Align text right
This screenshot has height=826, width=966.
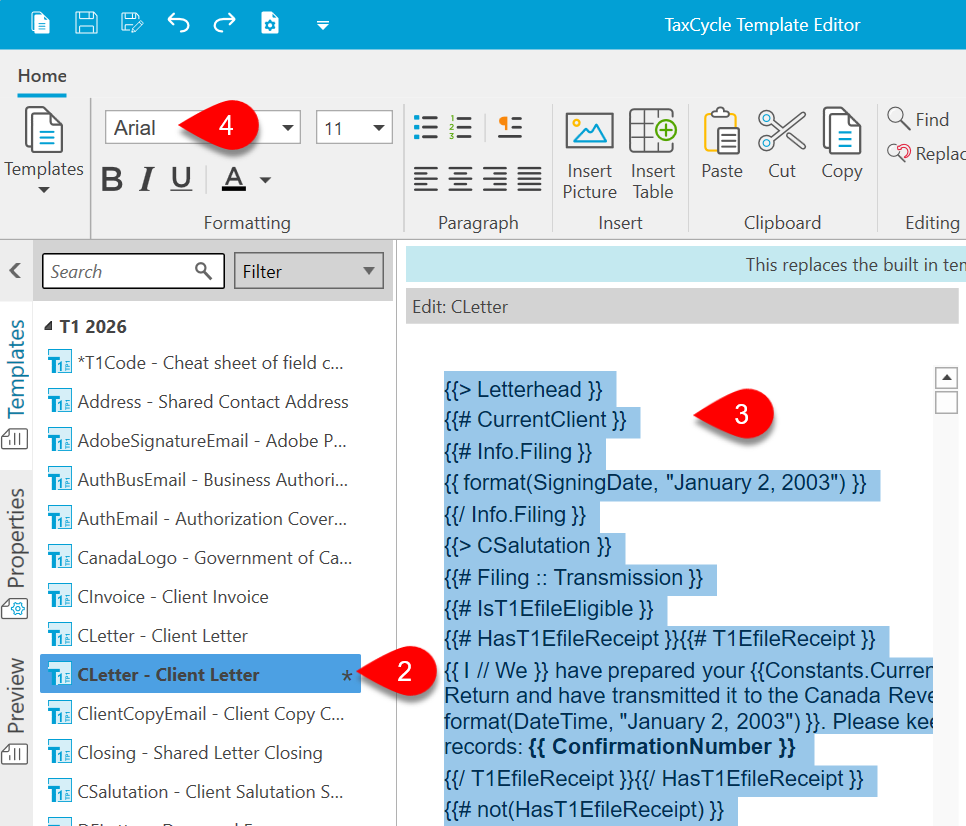pos(495,179)
